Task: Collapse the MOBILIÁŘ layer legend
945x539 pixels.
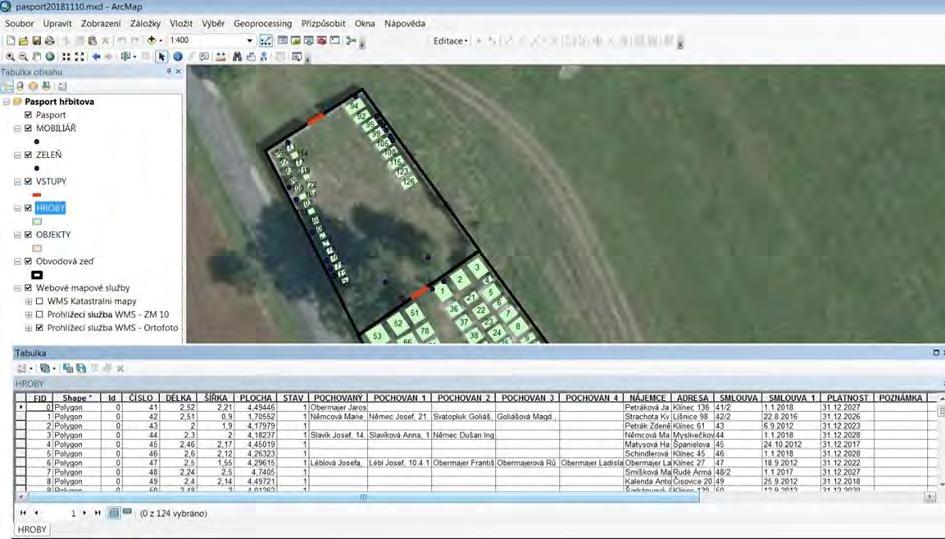Action: pos(17,128)
